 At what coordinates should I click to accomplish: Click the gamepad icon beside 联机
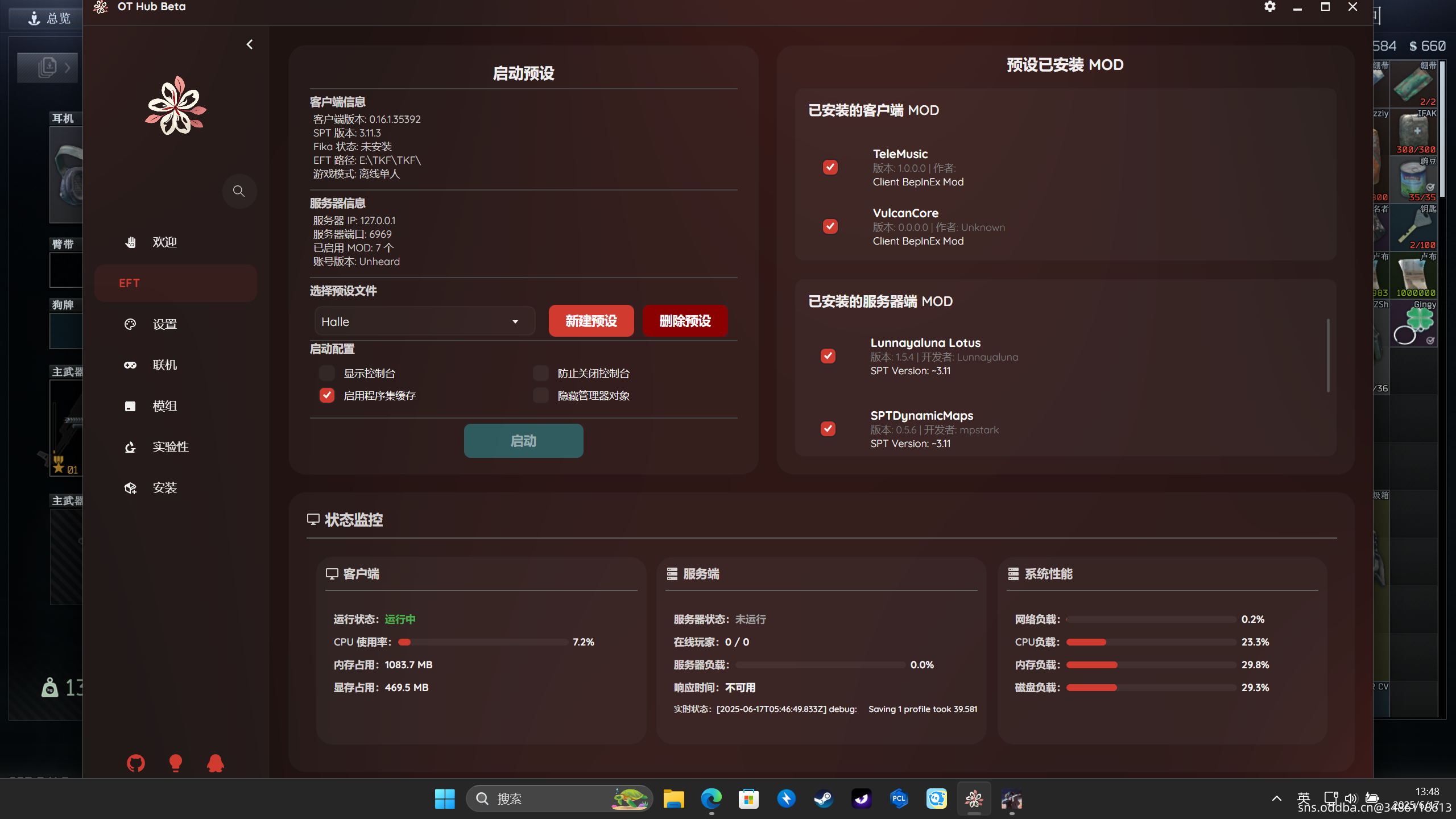tap(130, 365)
